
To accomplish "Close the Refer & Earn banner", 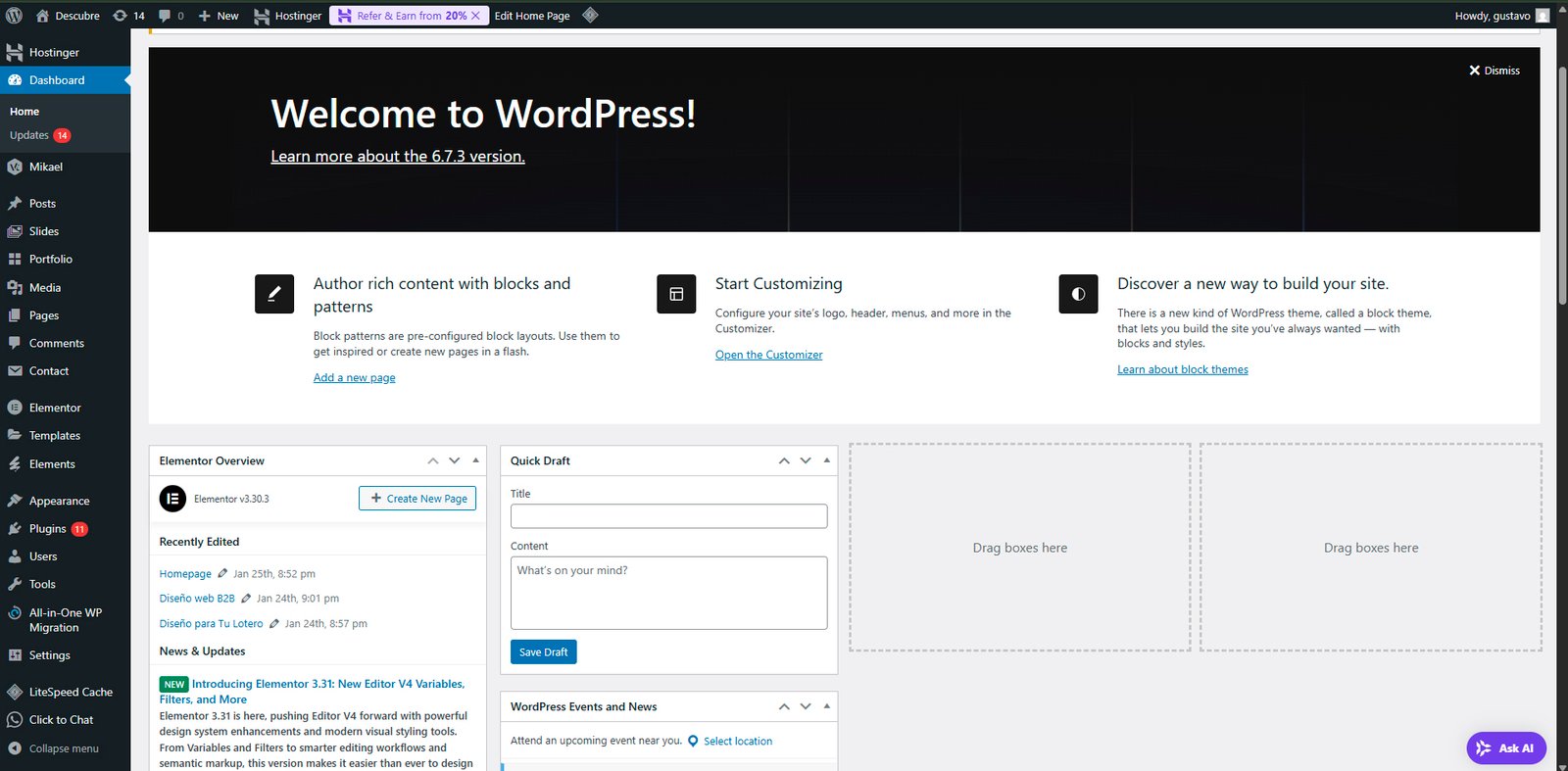I will (476, 16).
